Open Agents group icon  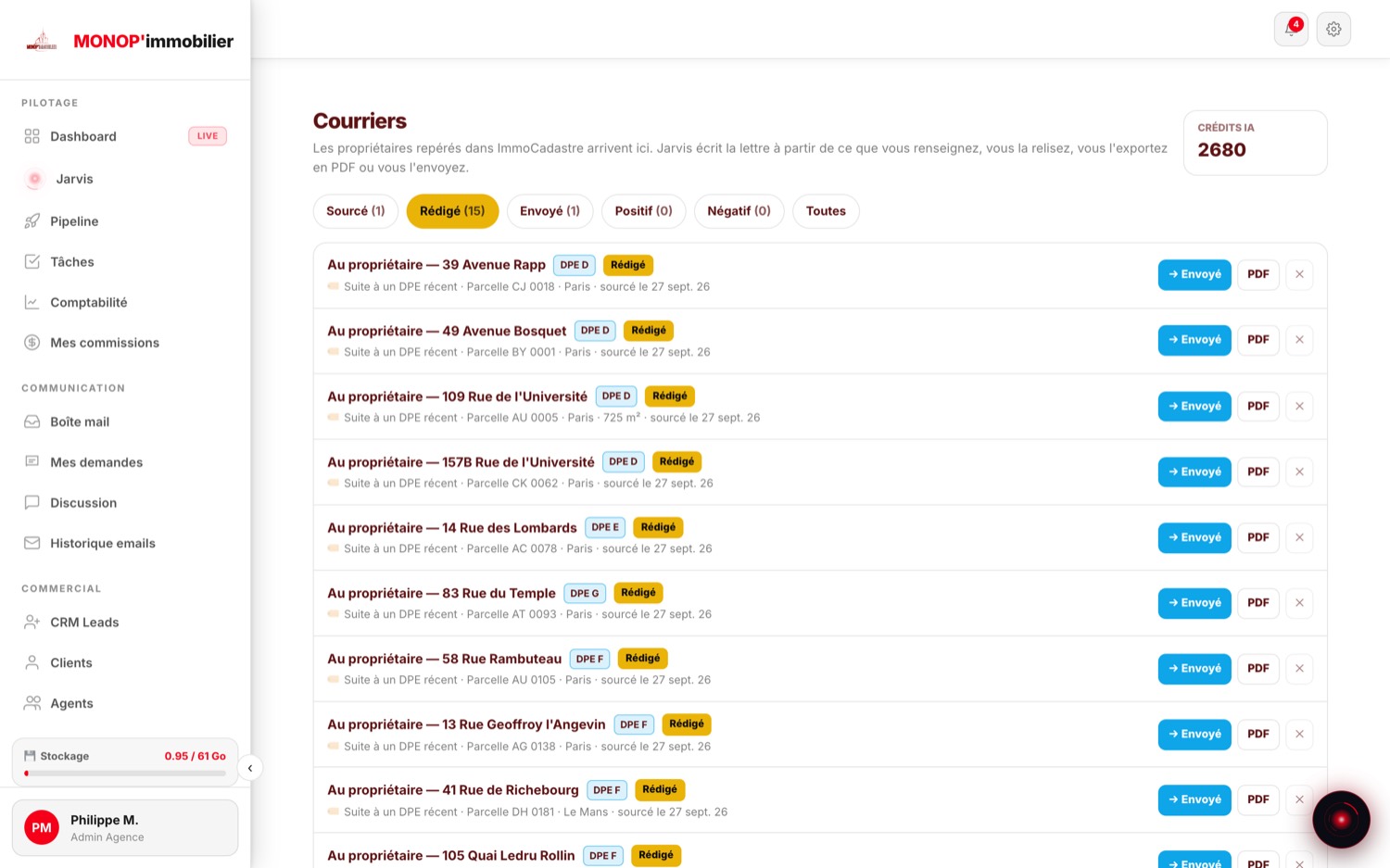[x=32, y=703]
